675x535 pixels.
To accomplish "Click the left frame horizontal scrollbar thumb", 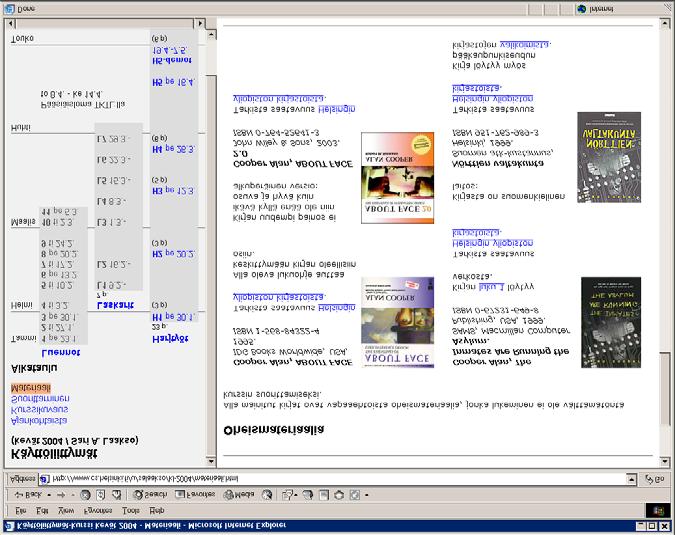I will click(x=105, y=23).
